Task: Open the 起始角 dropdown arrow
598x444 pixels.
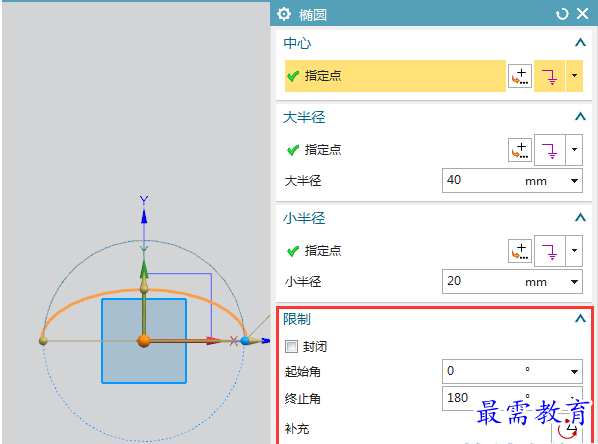Action: pyautogui.click(x=574, y=372)
